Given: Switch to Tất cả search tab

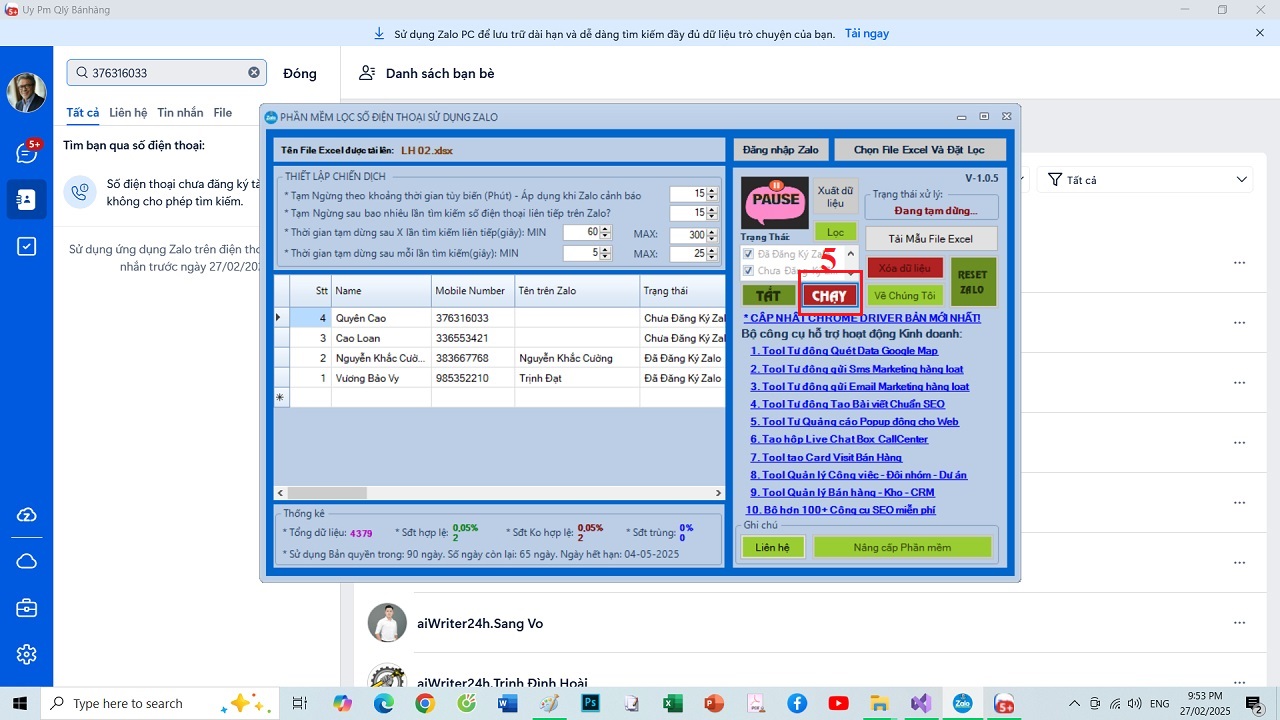Looking at the screenshot, I should (x=82, y=113).
